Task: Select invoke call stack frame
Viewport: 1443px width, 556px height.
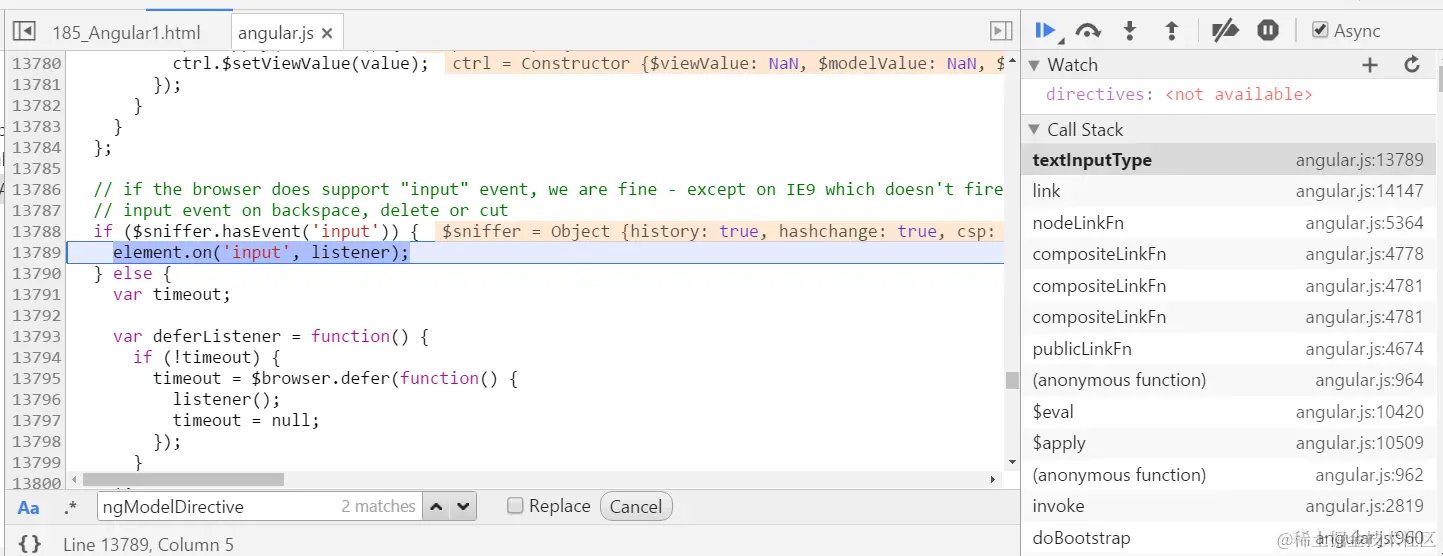Action: 1228,506
